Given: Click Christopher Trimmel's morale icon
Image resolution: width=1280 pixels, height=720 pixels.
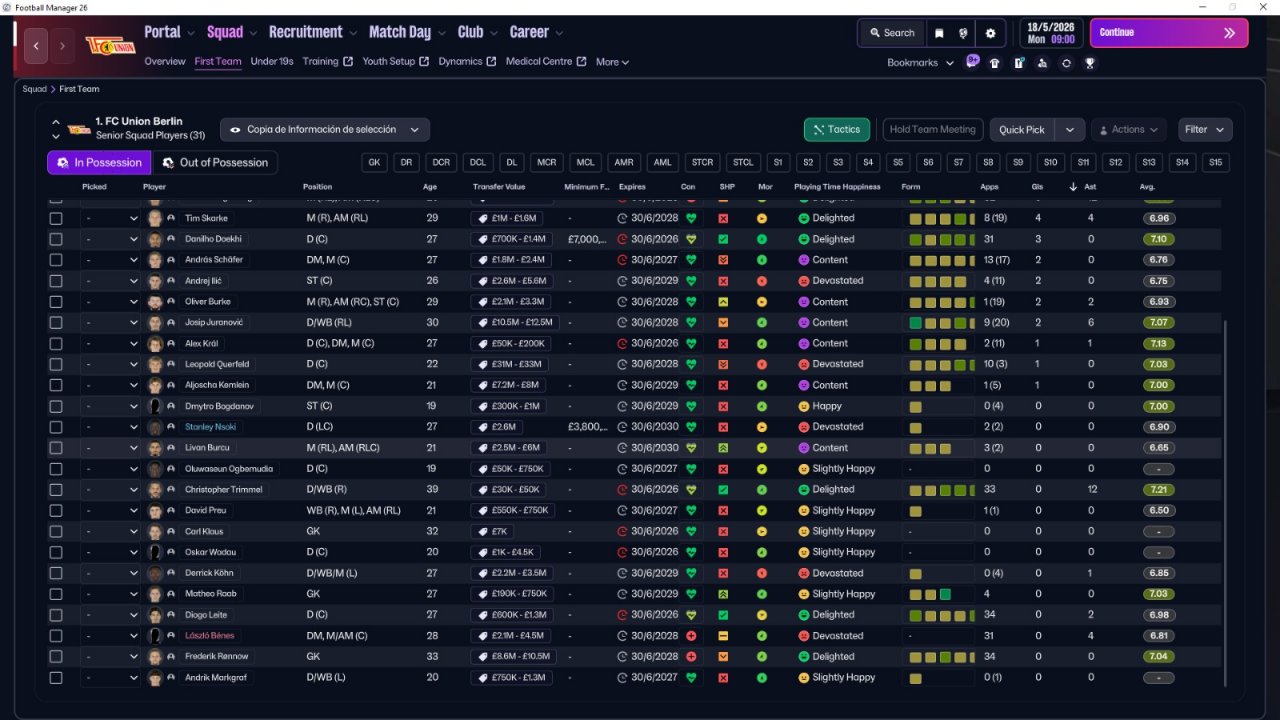Looking at the screenshot, I should tap(761, 490).
